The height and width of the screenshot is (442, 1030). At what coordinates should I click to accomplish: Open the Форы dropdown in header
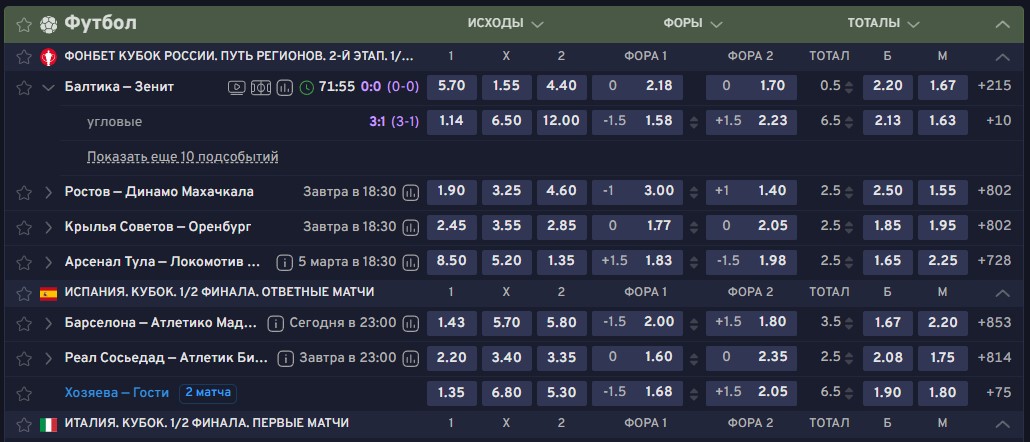692,23
